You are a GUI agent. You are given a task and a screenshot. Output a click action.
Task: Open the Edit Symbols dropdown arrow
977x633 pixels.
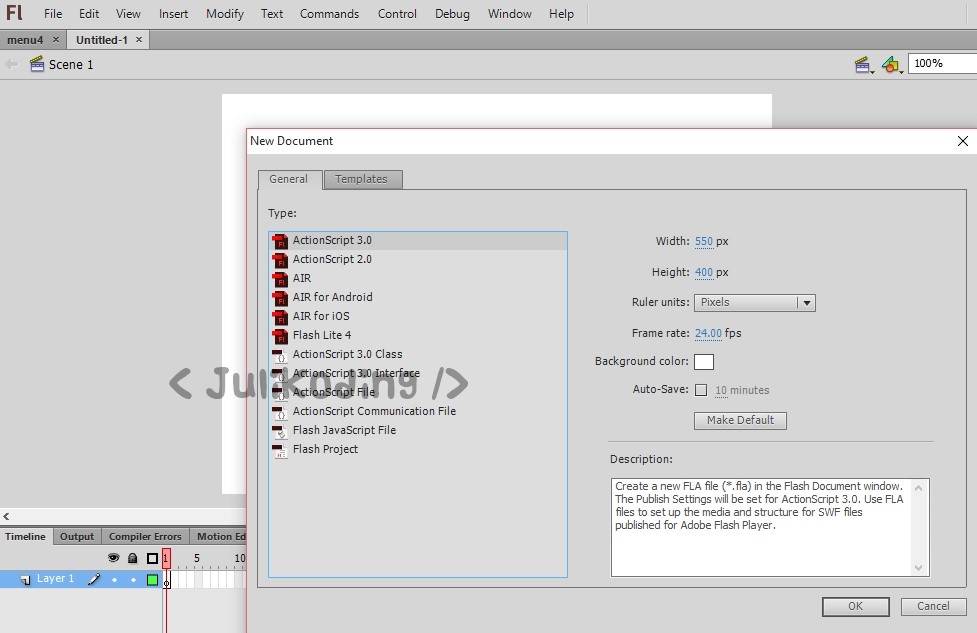(904, 72)
